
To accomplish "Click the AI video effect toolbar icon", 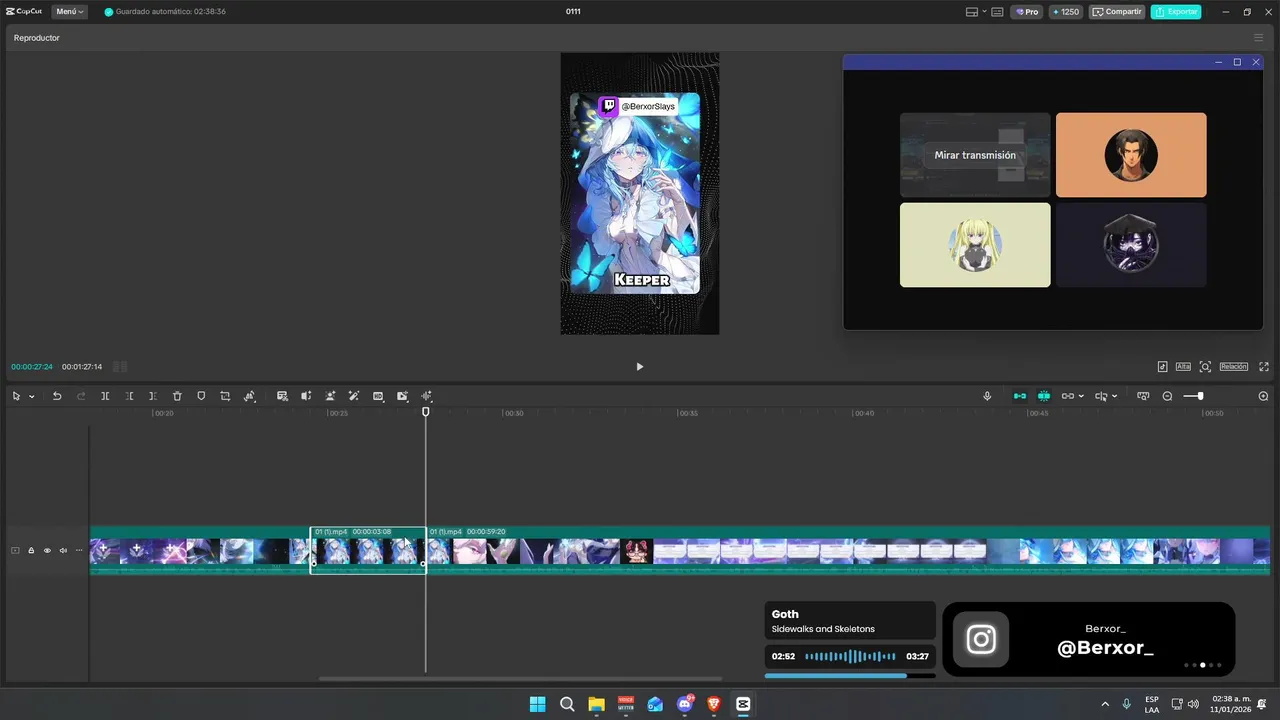I will point(402,396).
